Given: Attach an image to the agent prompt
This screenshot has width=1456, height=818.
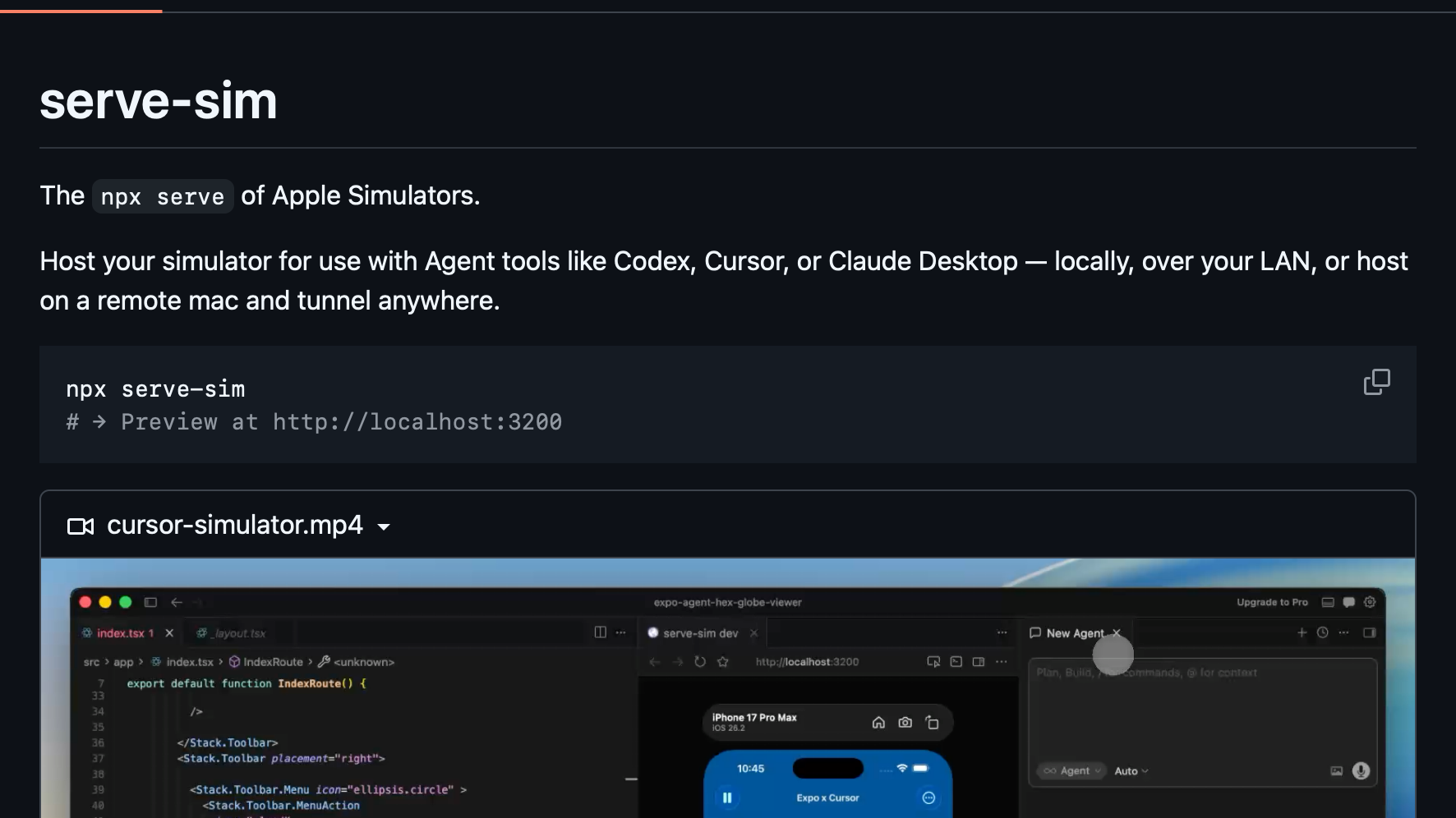Looking at the screenshot, I should click(1337, 770).
